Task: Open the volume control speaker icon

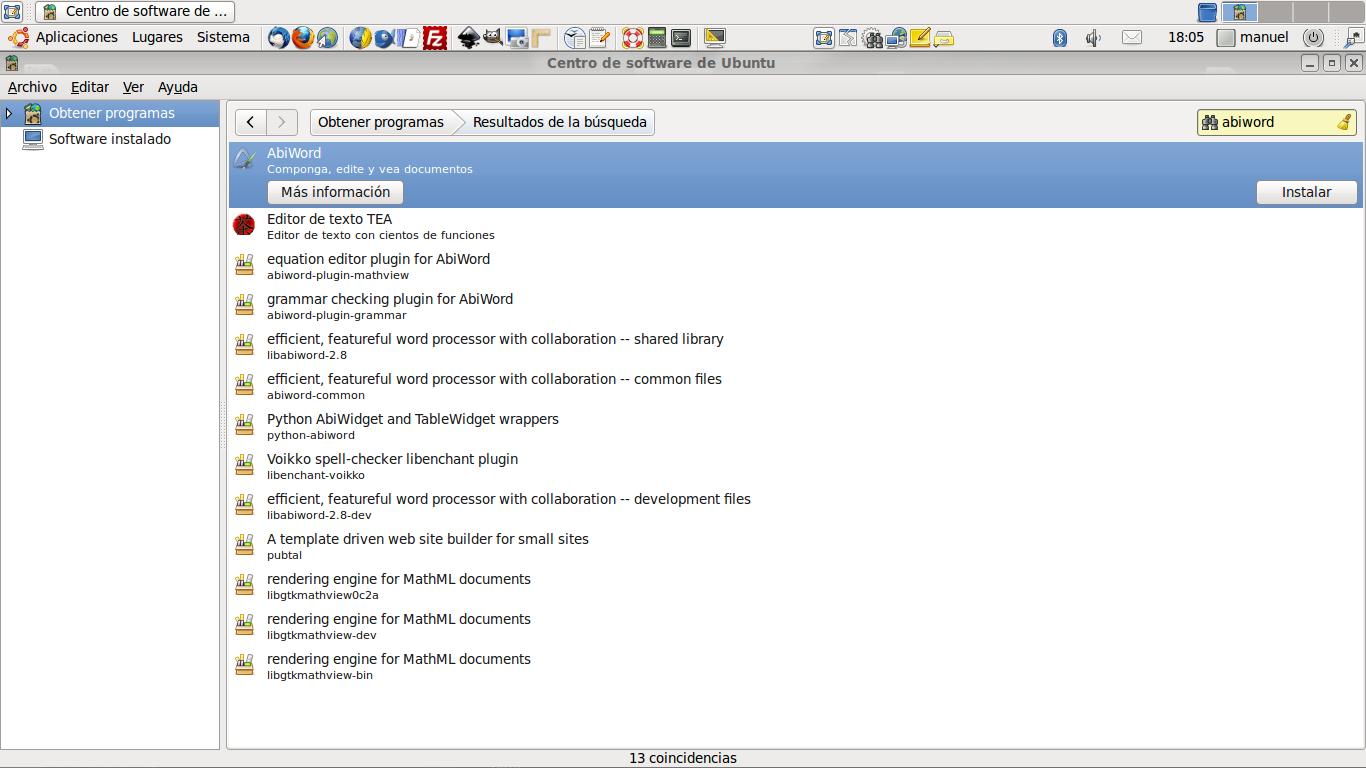Action: [x=1093, y=38]
